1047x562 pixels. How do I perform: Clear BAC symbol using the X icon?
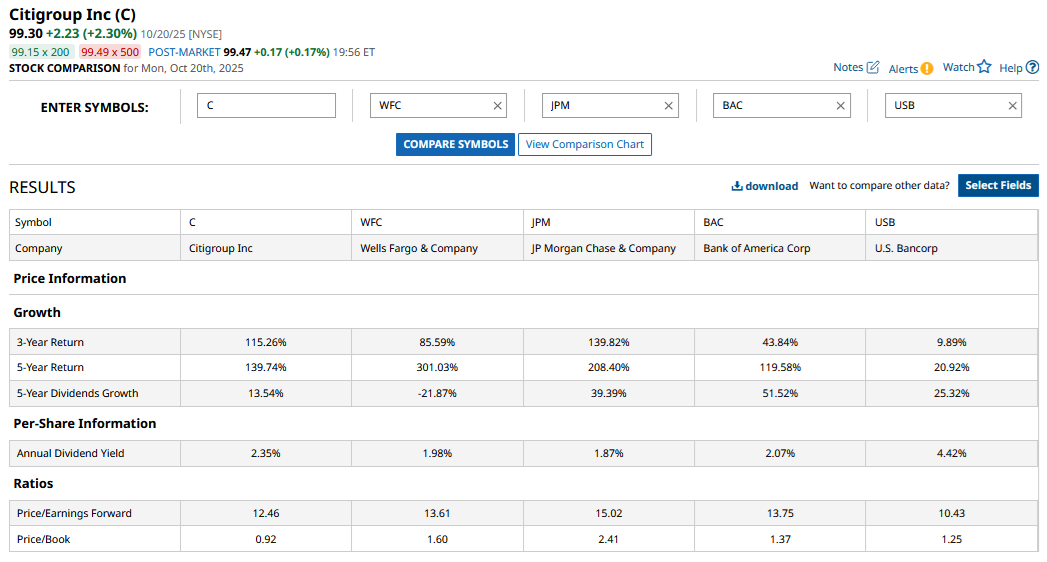841,106
